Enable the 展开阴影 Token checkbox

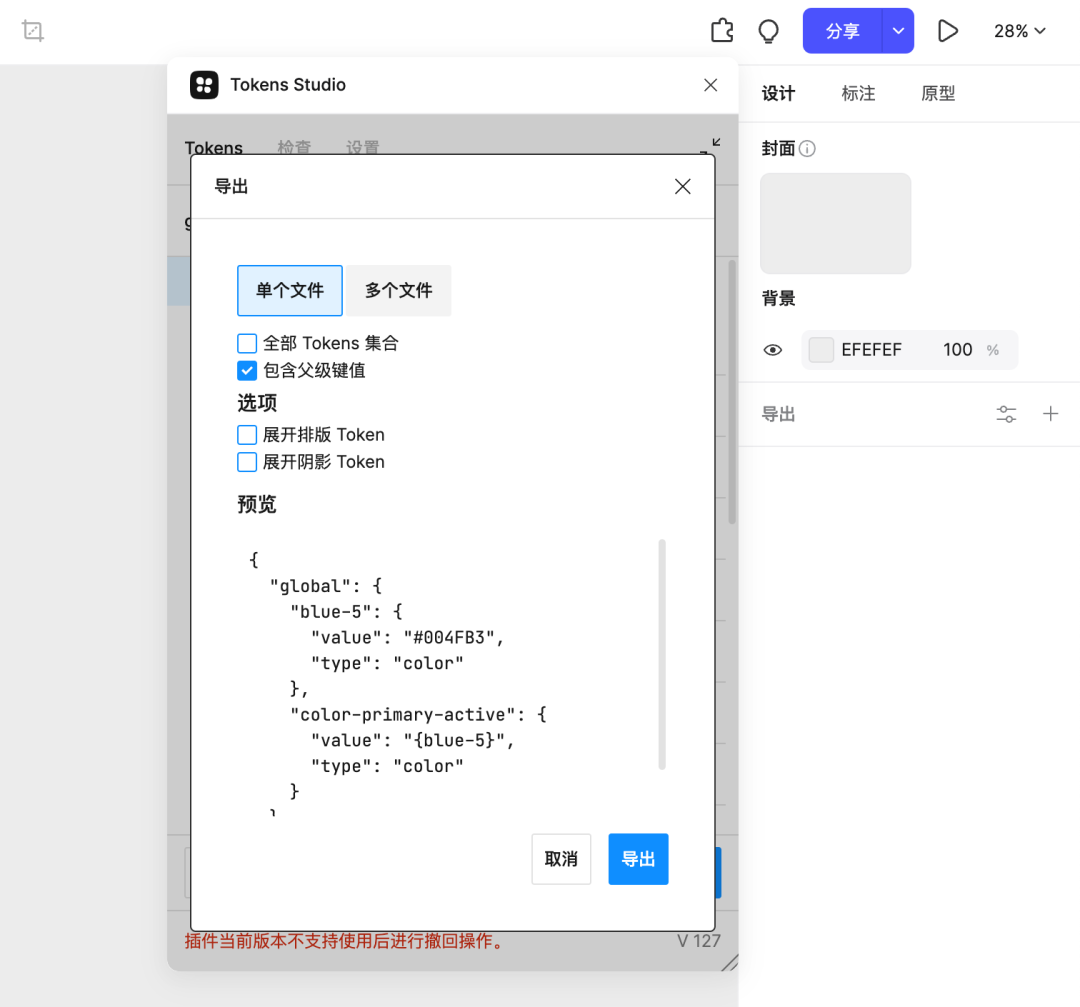(247, 461)
